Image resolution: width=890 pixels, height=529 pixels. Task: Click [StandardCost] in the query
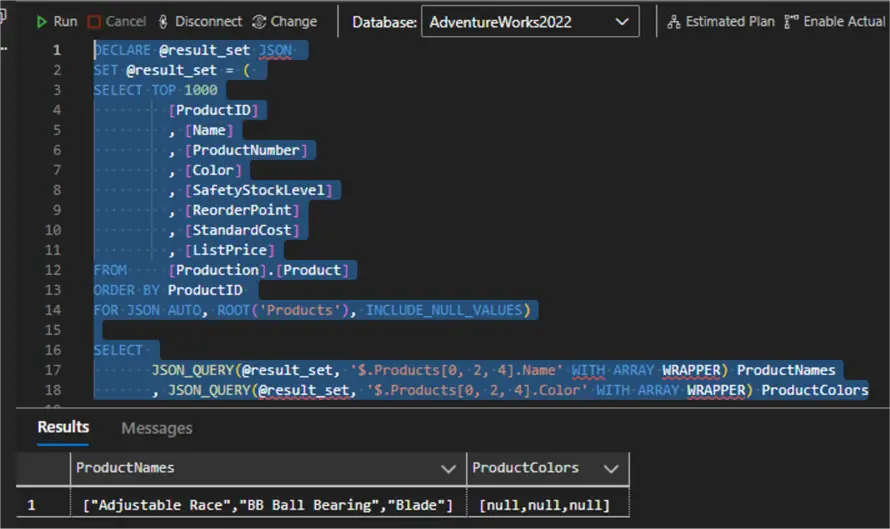(242, 230)
